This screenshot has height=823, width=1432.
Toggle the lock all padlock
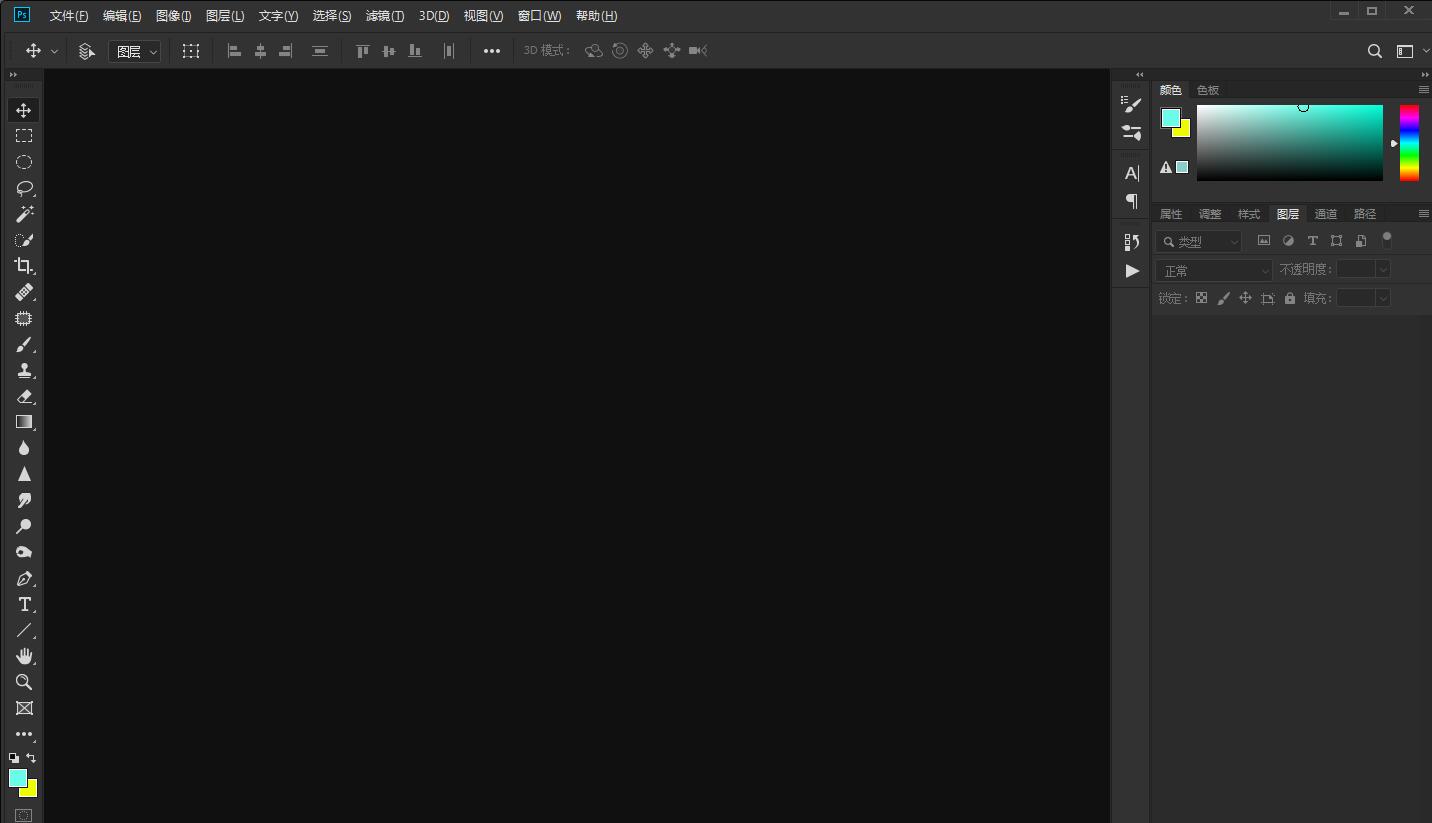(1290, 298)
